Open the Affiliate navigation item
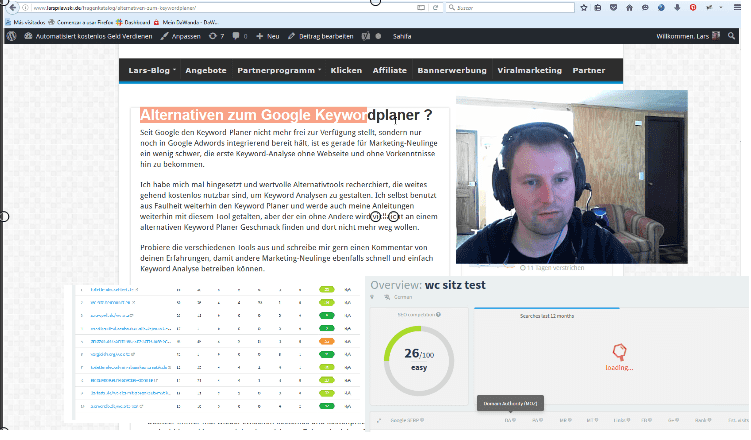The height and width of the screenshot is (440, 751). 389,70
